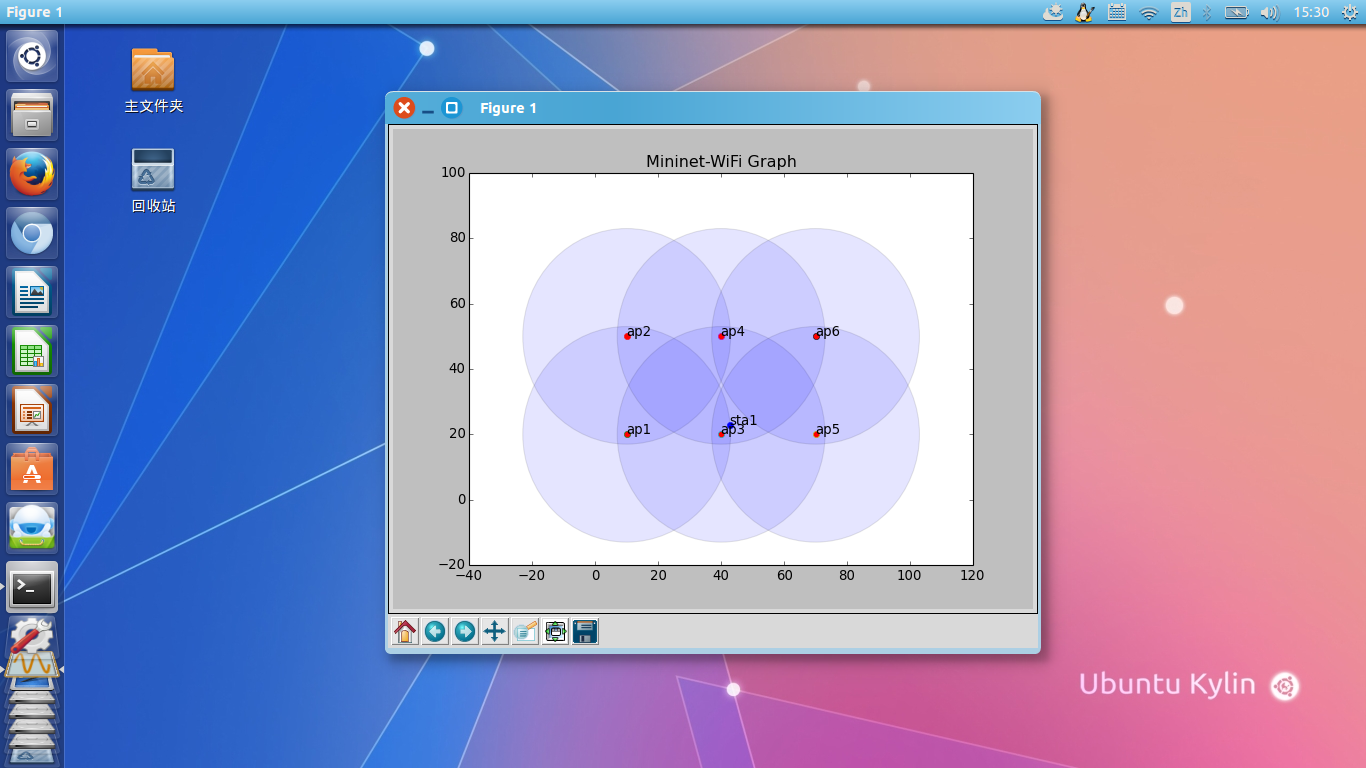Click the ap1 label in plot
The image size is (1366, 768).
[x=638, y=430]
